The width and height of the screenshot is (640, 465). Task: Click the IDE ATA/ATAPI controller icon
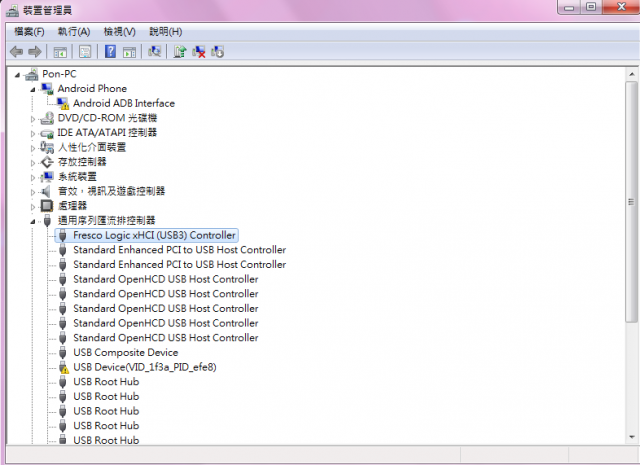47,133
